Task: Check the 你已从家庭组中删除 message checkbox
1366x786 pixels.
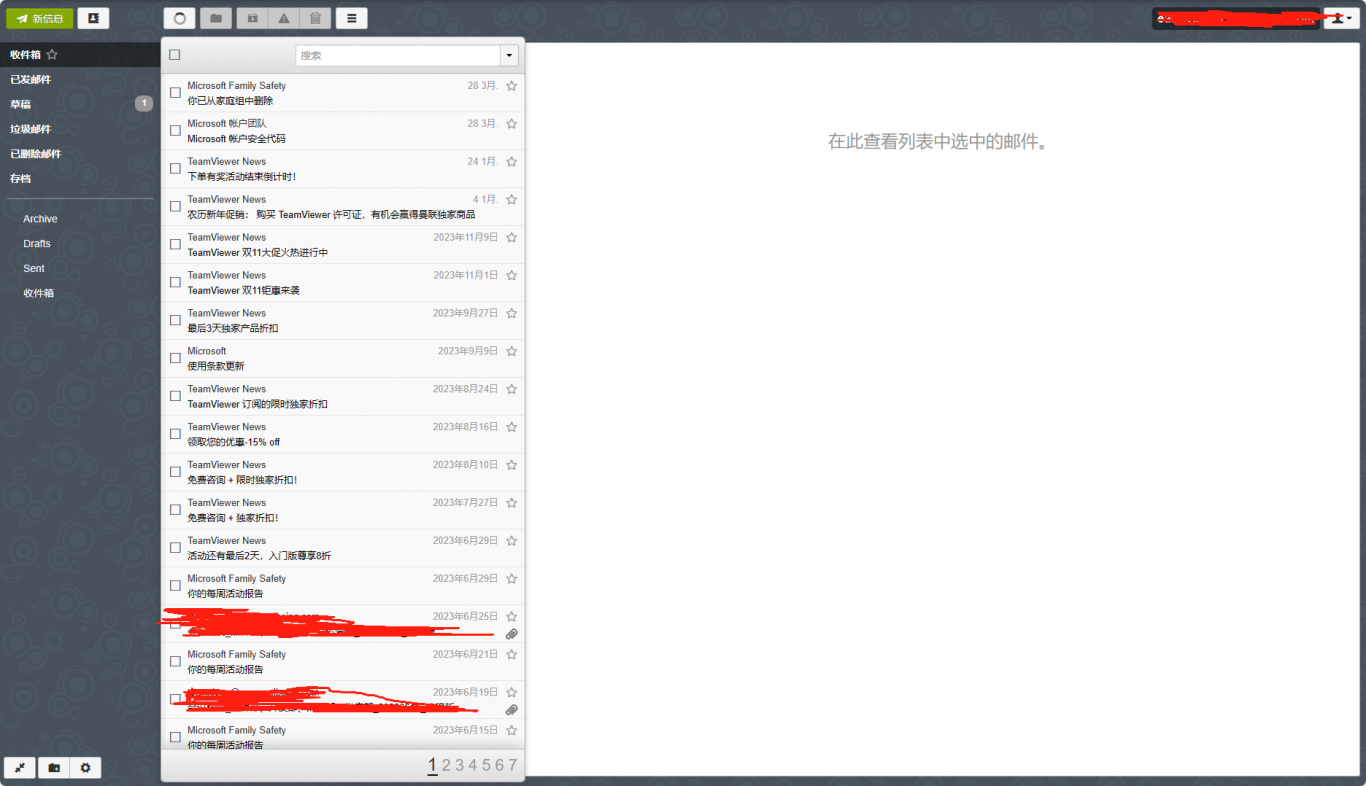Action: coord(175,93)
